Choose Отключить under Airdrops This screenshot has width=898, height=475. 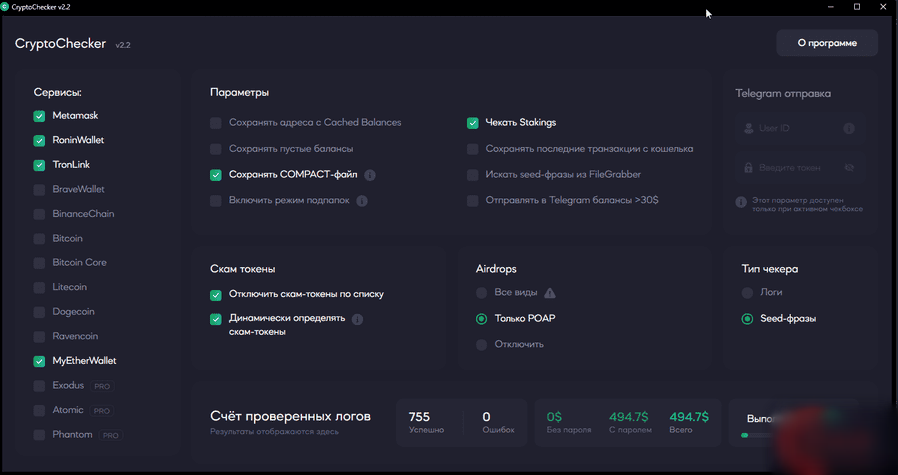pyautogui.click(x=481, y=344)
